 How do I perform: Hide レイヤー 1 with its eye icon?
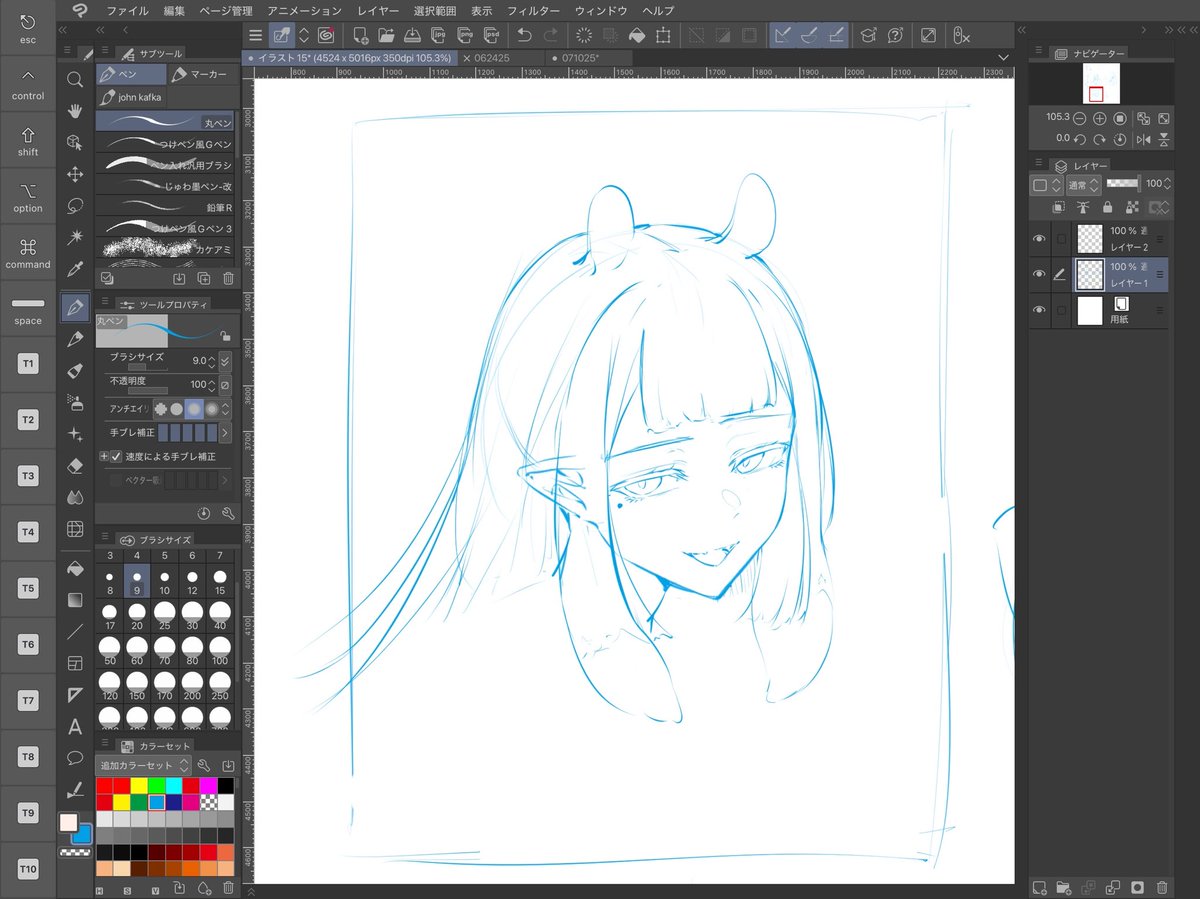tap(1039, 275)
